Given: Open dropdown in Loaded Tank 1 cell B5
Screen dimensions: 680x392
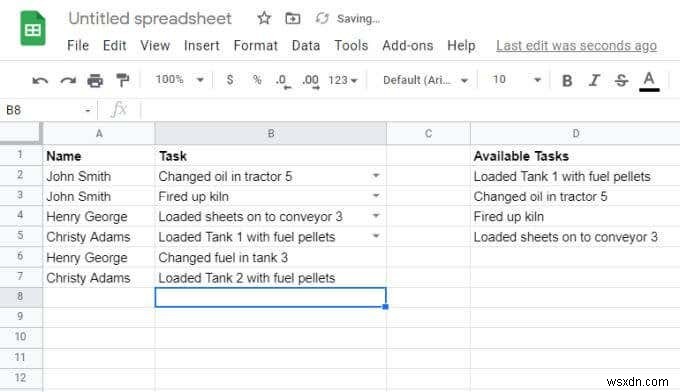Looking at the screenshot, I should (x=376, y=236).
